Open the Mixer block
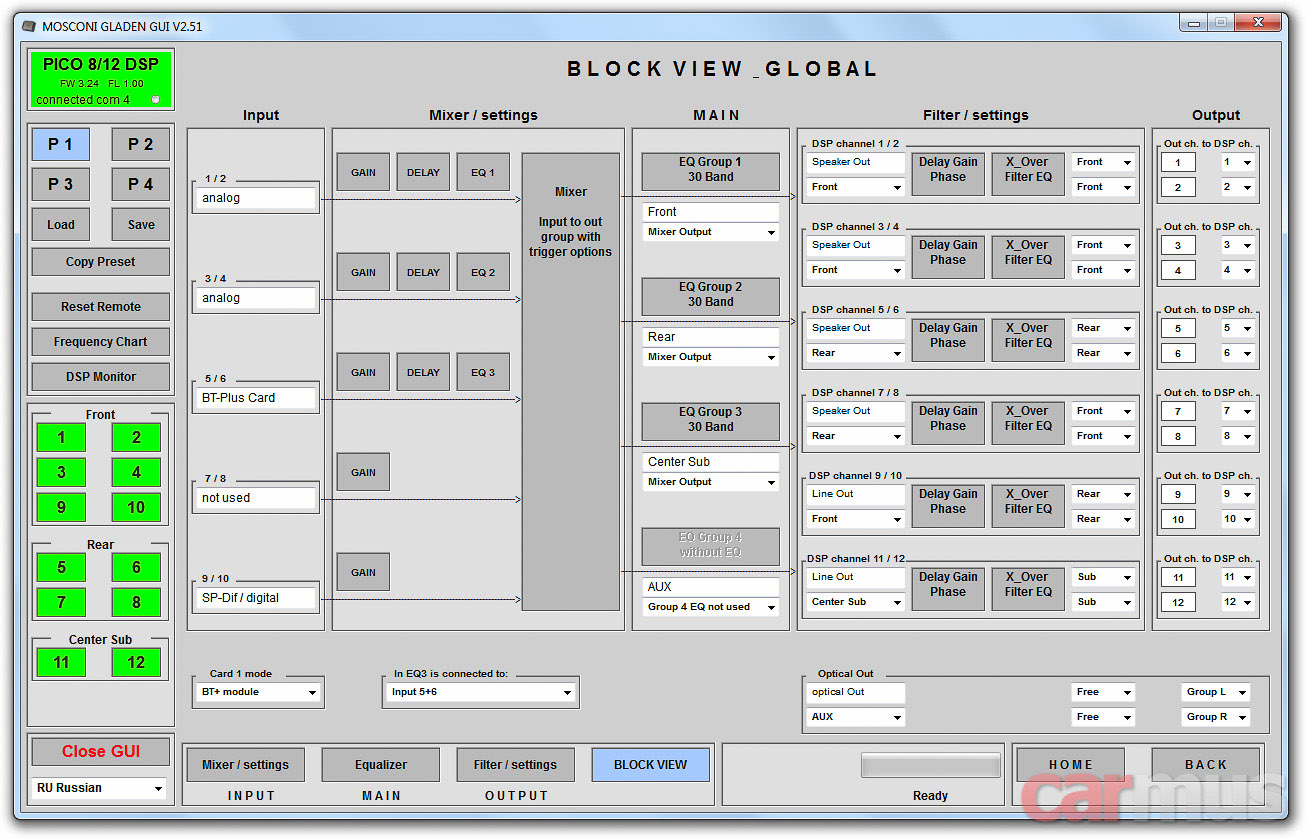 point(571,382)
